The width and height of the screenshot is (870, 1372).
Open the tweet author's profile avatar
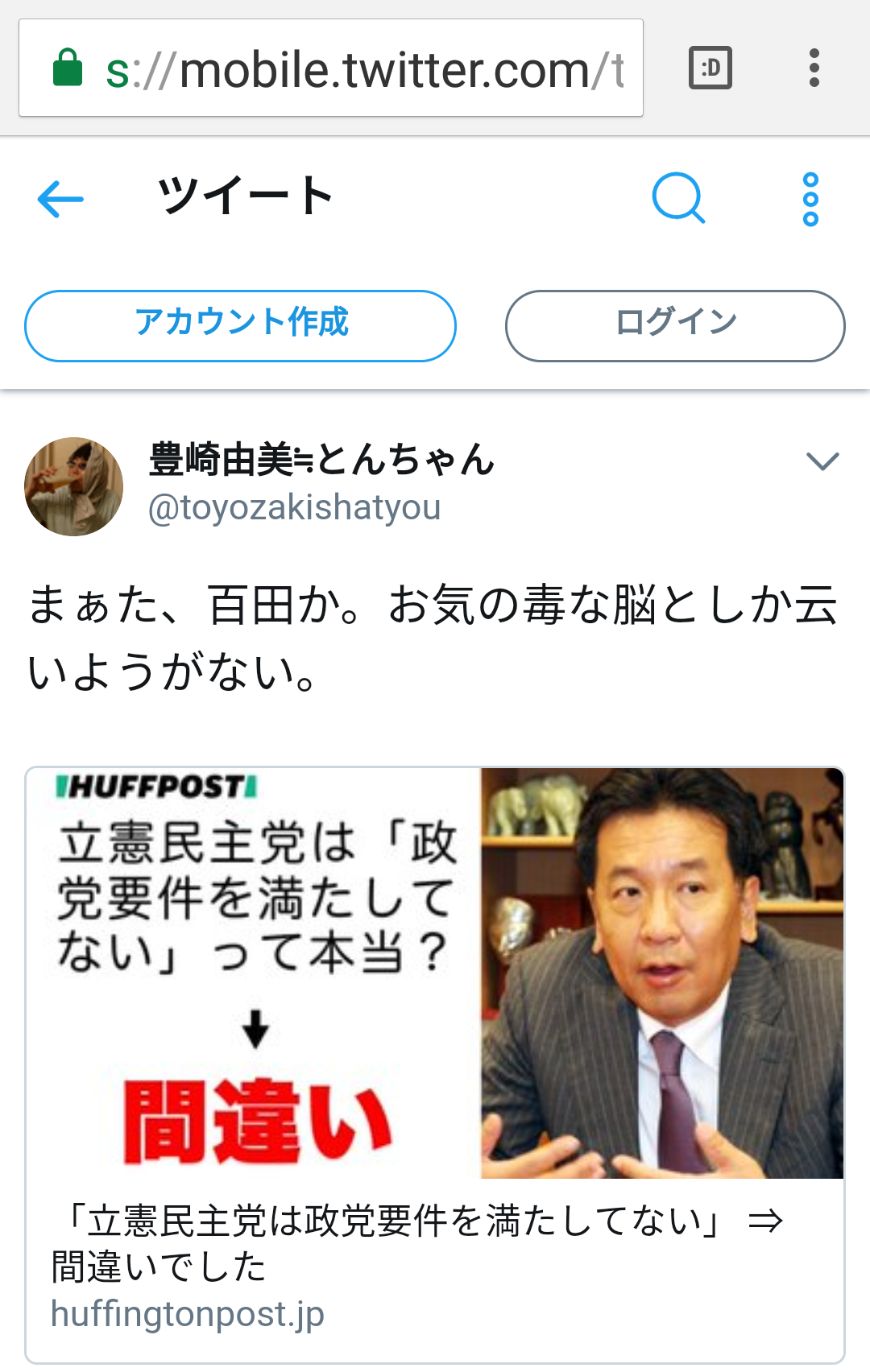[74, 486]
